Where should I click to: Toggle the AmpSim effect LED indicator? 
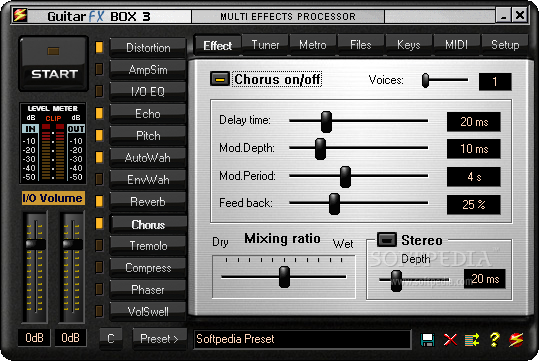click(x=99, y=69)
